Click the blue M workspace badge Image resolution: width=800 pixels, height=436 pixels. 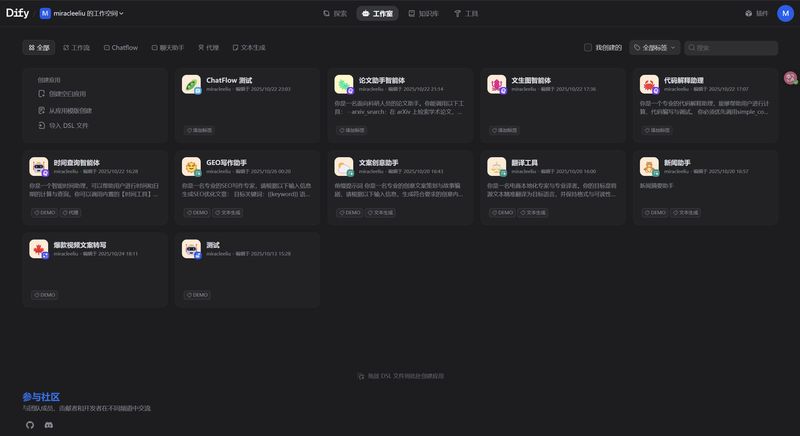point(45,13)
